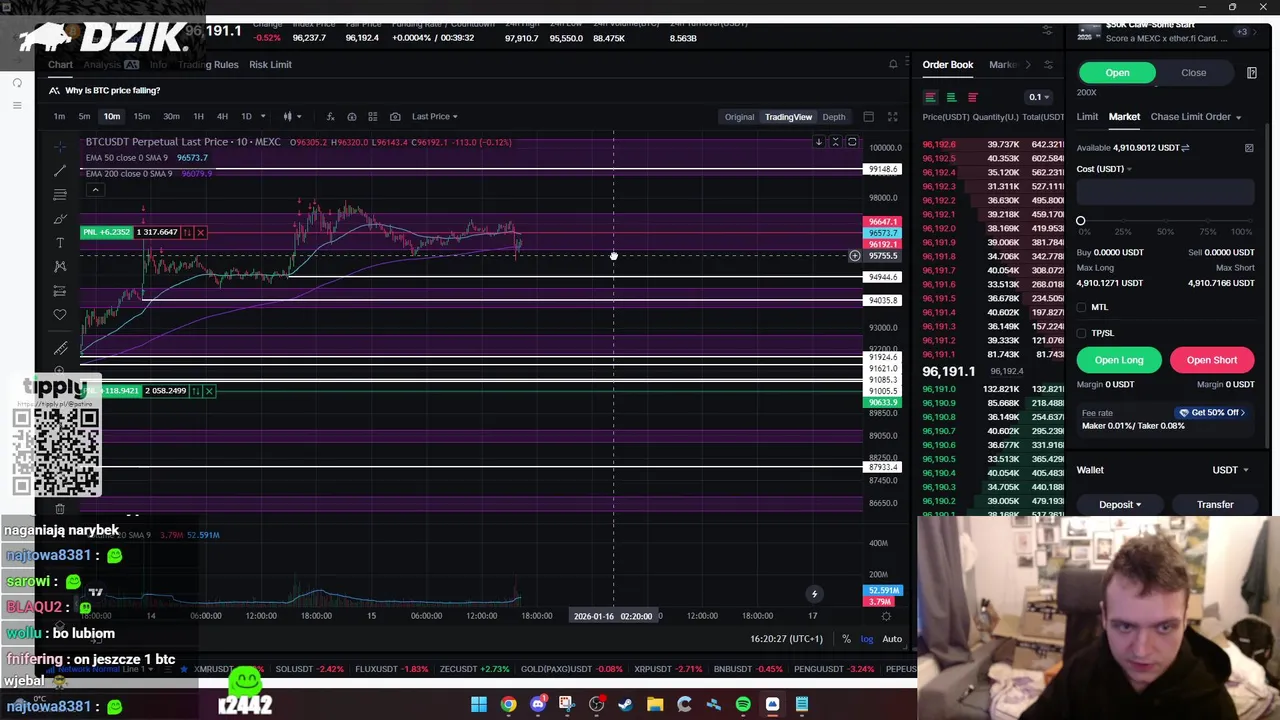Switch order mode to Open
1280x720 pixels.
coord(1117,73)
